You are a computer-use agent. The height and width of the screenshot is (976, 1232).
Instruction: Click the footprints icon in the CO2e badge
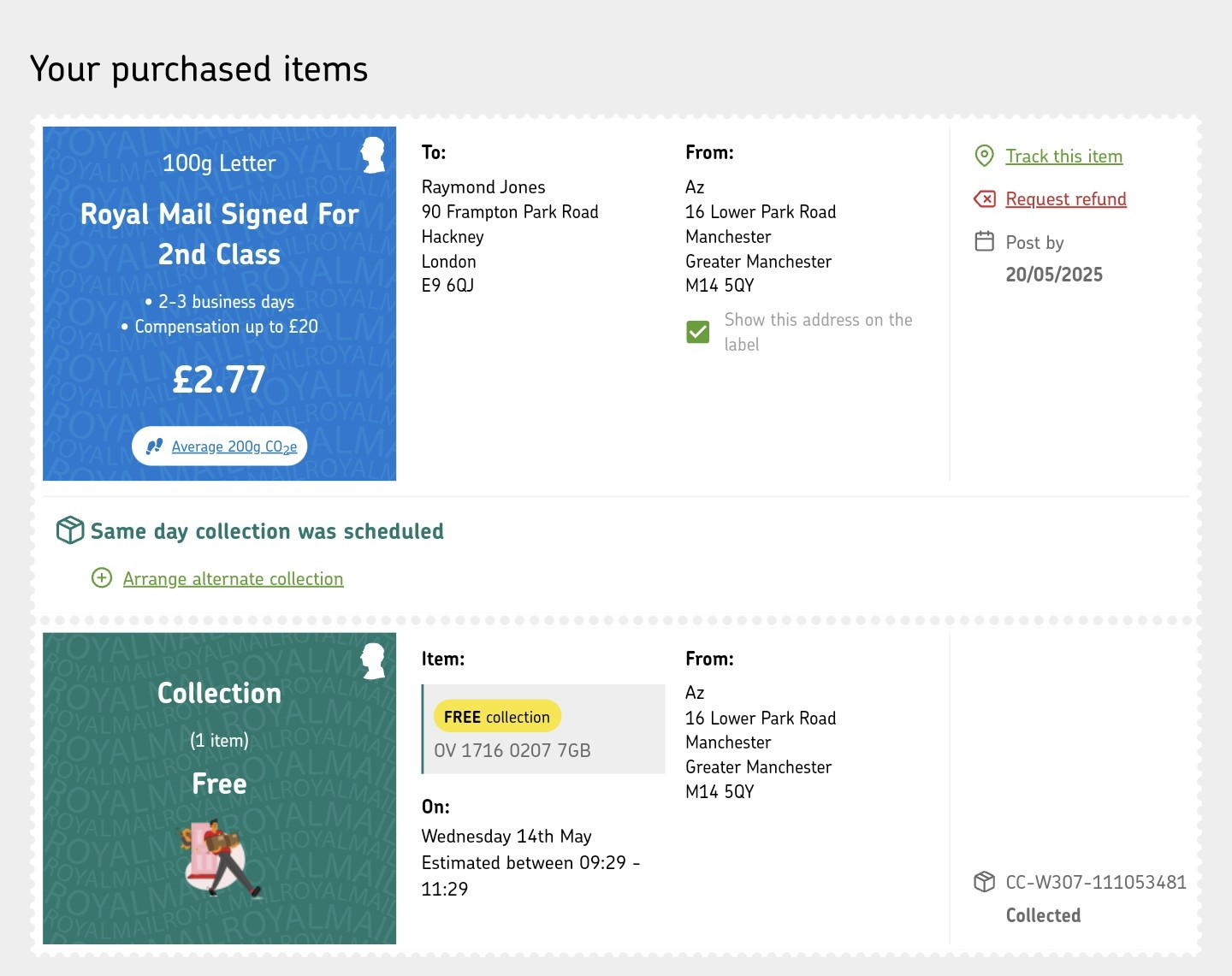(x=155, y=446)
